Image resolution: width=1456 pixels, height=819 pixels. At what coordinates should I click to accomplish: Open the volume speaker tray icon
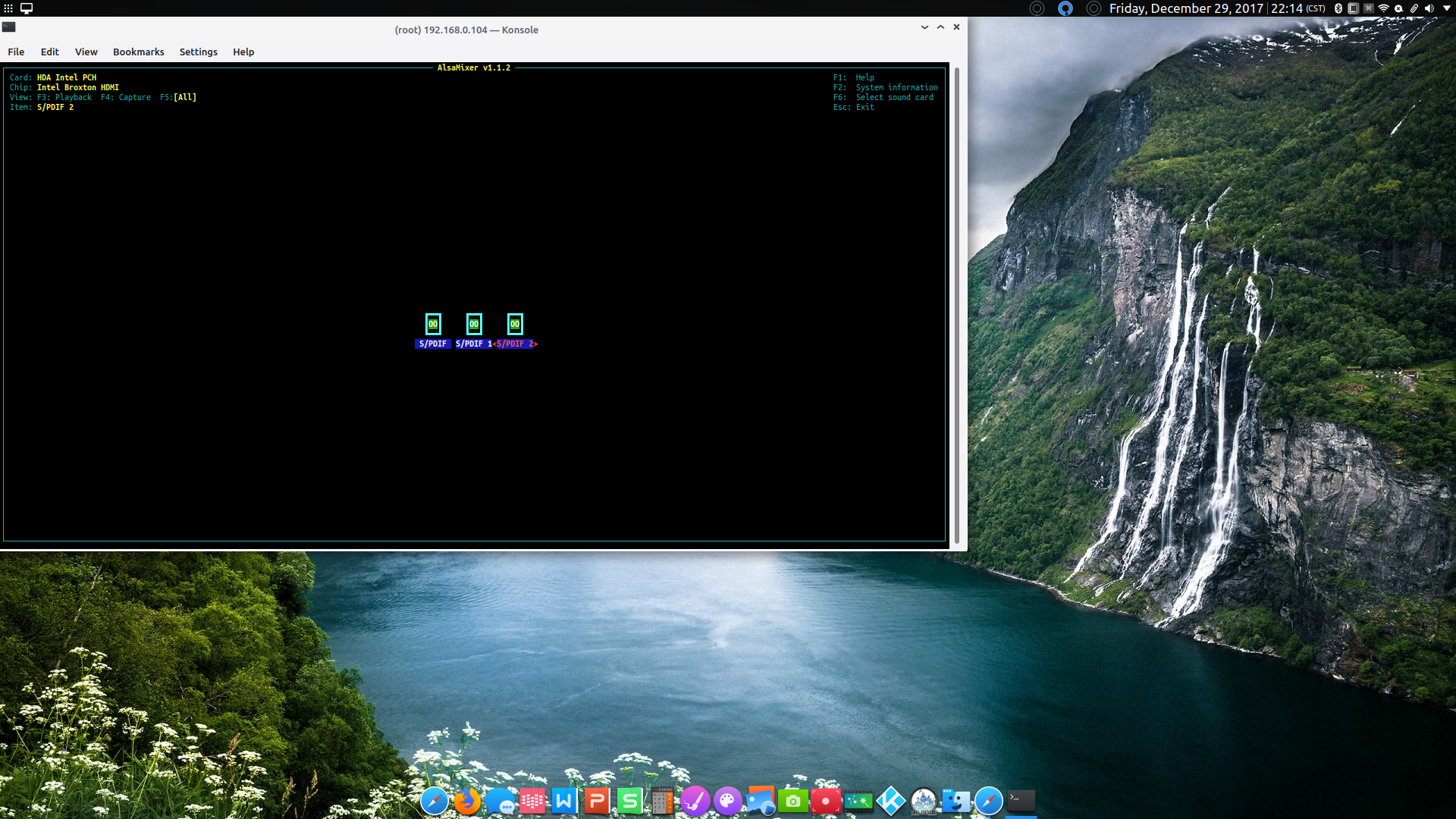pyautogui.click(x=1429, y=8)
